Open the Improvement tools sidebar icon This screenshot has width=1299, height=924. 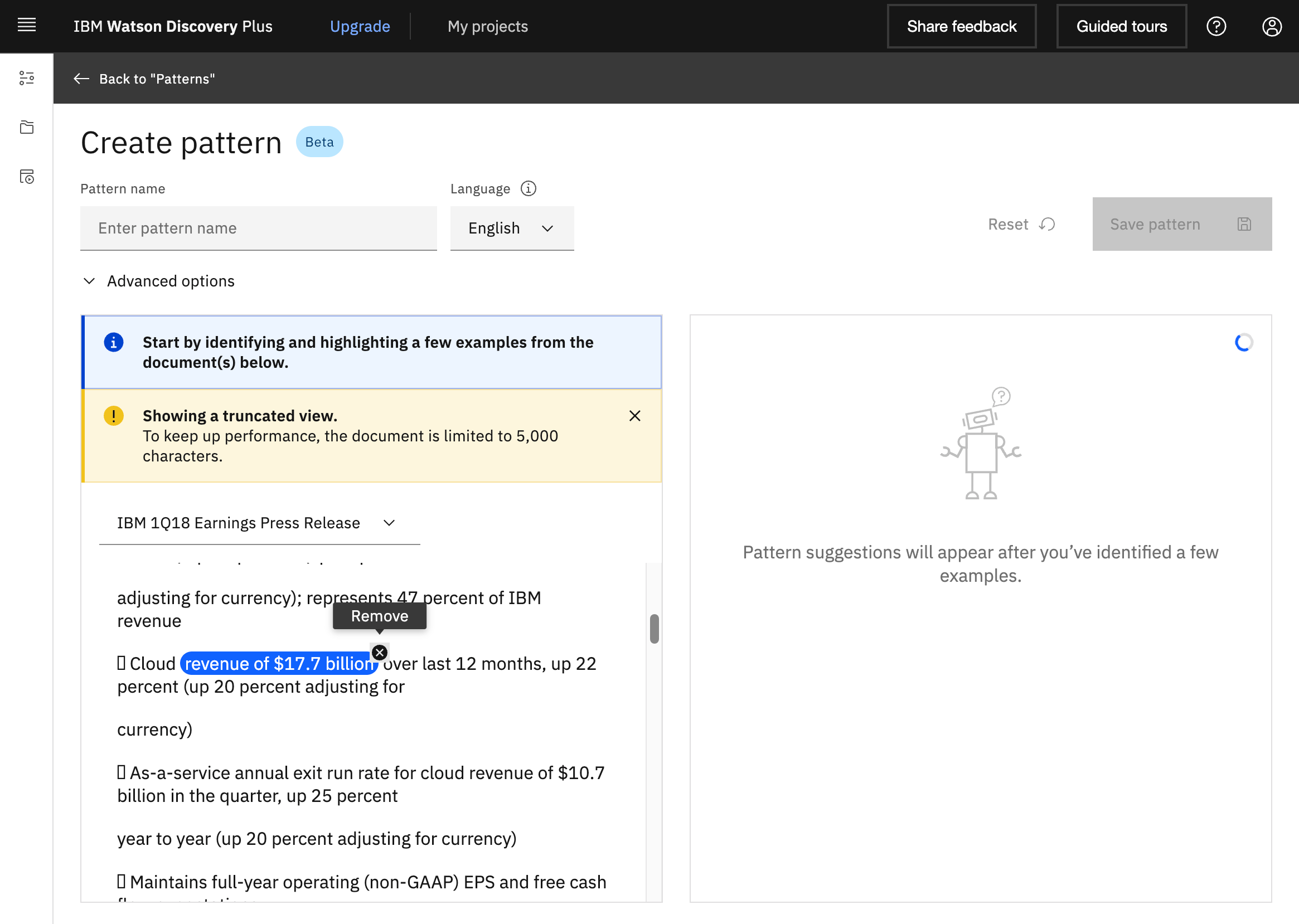click(27, 78)
